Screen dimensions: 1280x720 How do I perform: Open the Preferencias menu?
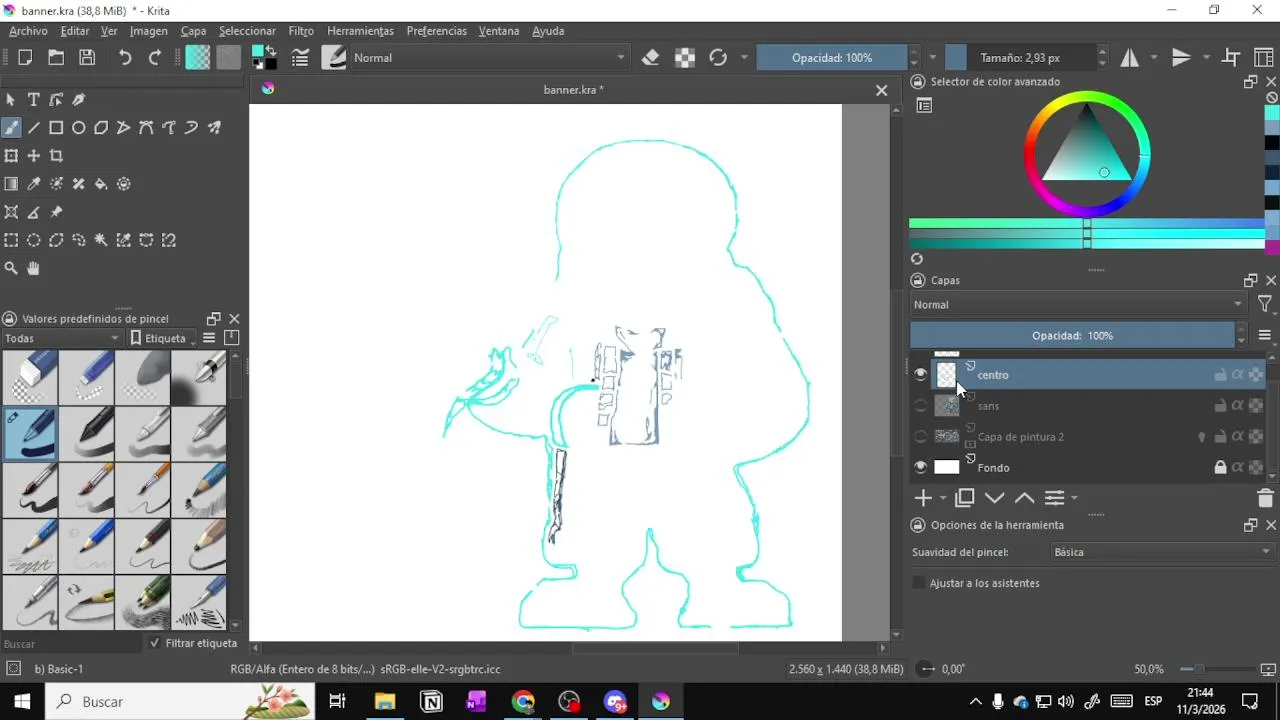click(x=436, y=31)
